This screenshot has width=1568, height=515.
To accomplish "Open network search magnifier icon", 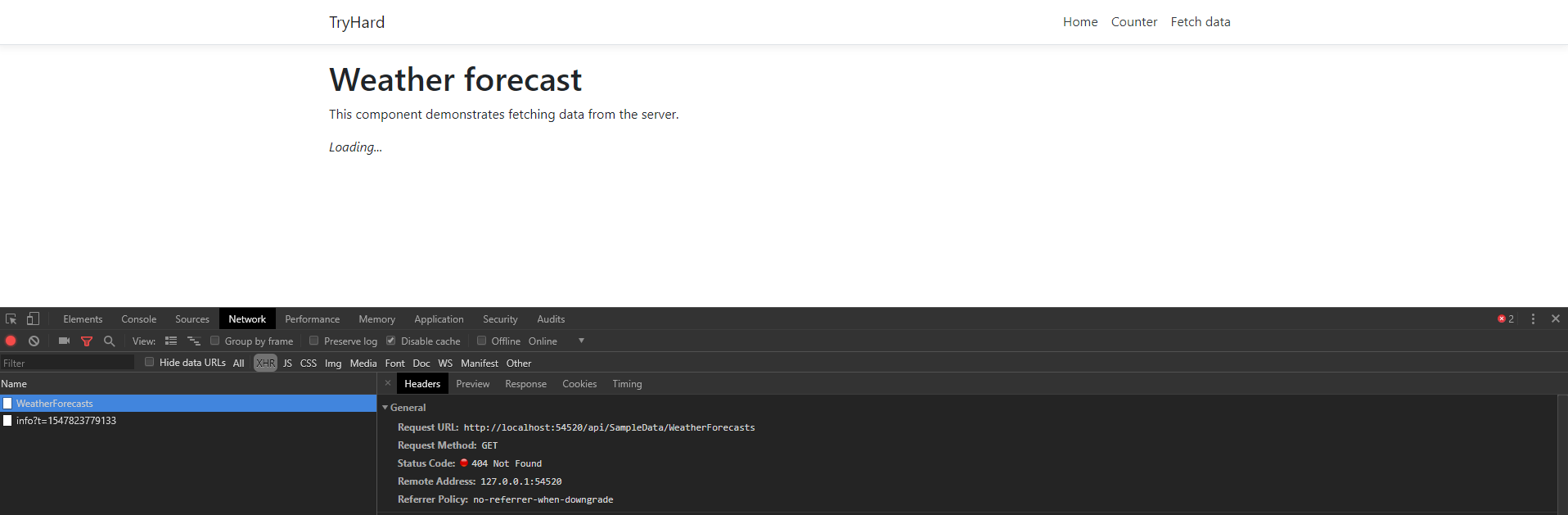I will (109, 341).
